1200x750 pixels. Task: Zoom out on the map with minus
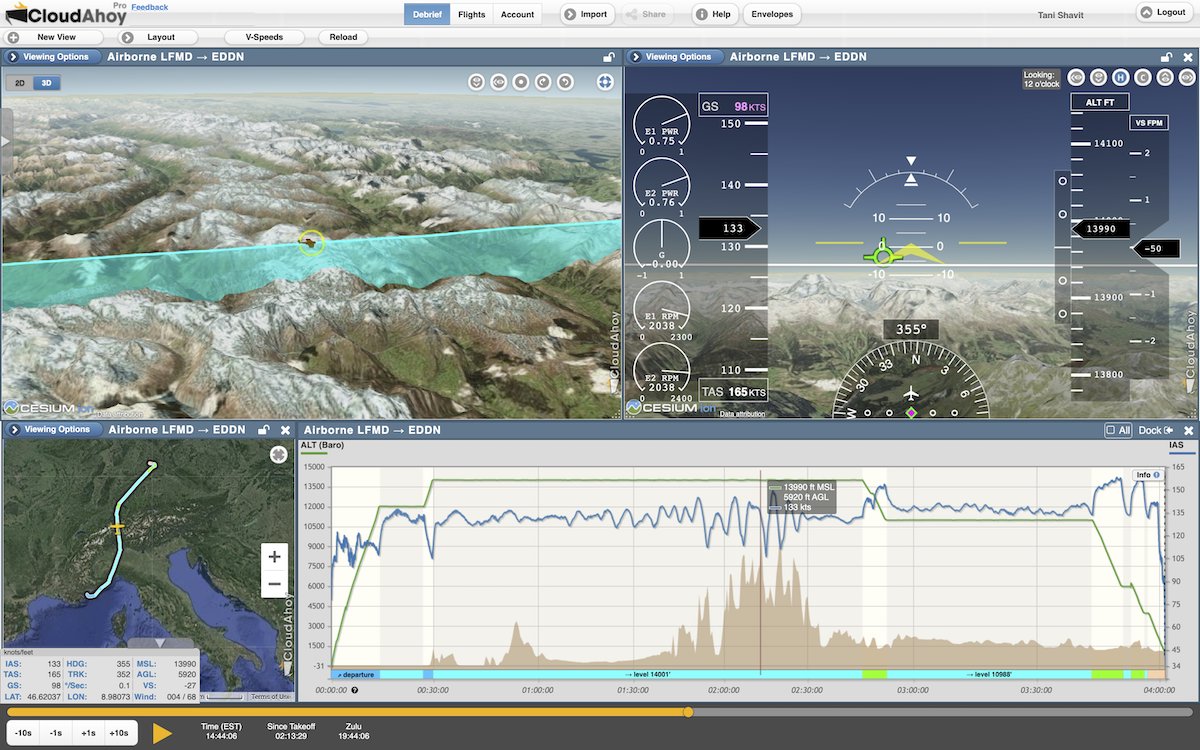coord(274,584)
